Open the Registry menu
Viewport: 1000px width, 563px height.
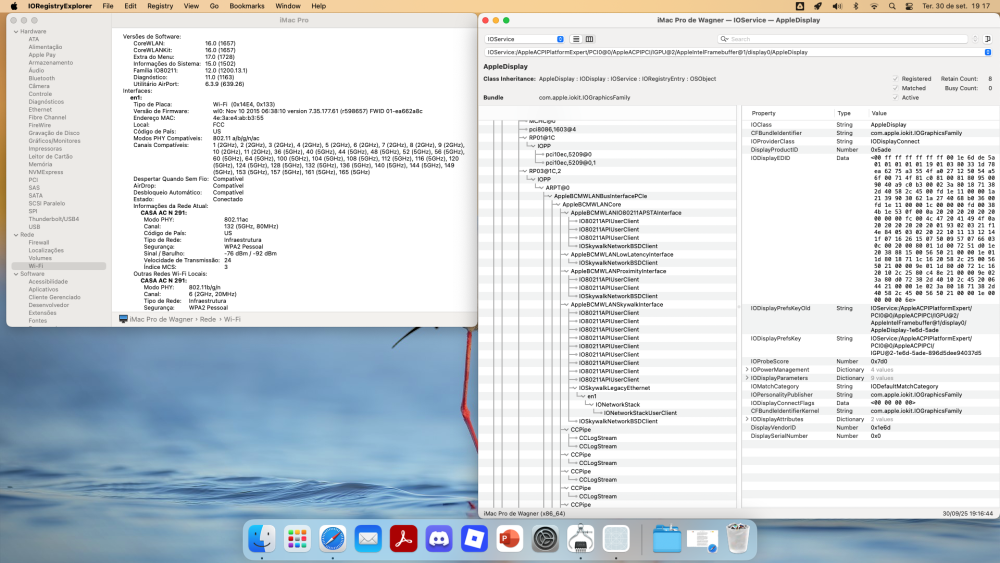160,6
